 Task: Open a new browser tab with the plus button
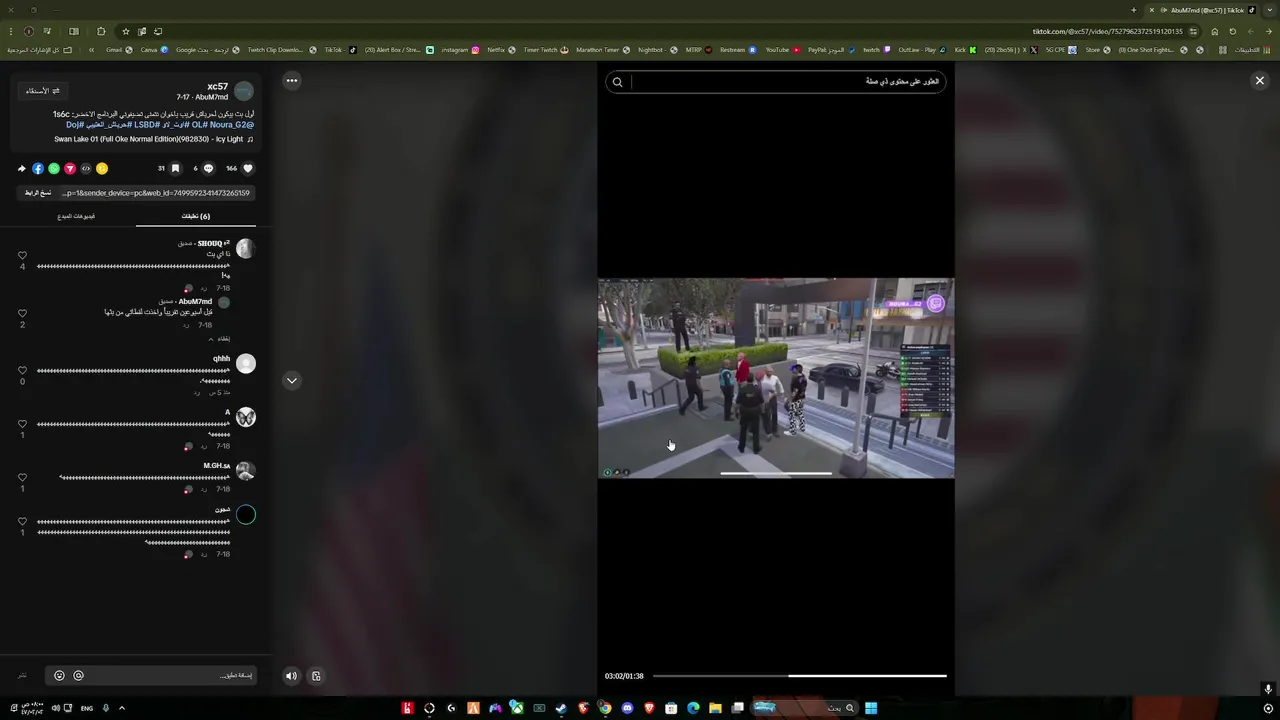point(1133,10)
